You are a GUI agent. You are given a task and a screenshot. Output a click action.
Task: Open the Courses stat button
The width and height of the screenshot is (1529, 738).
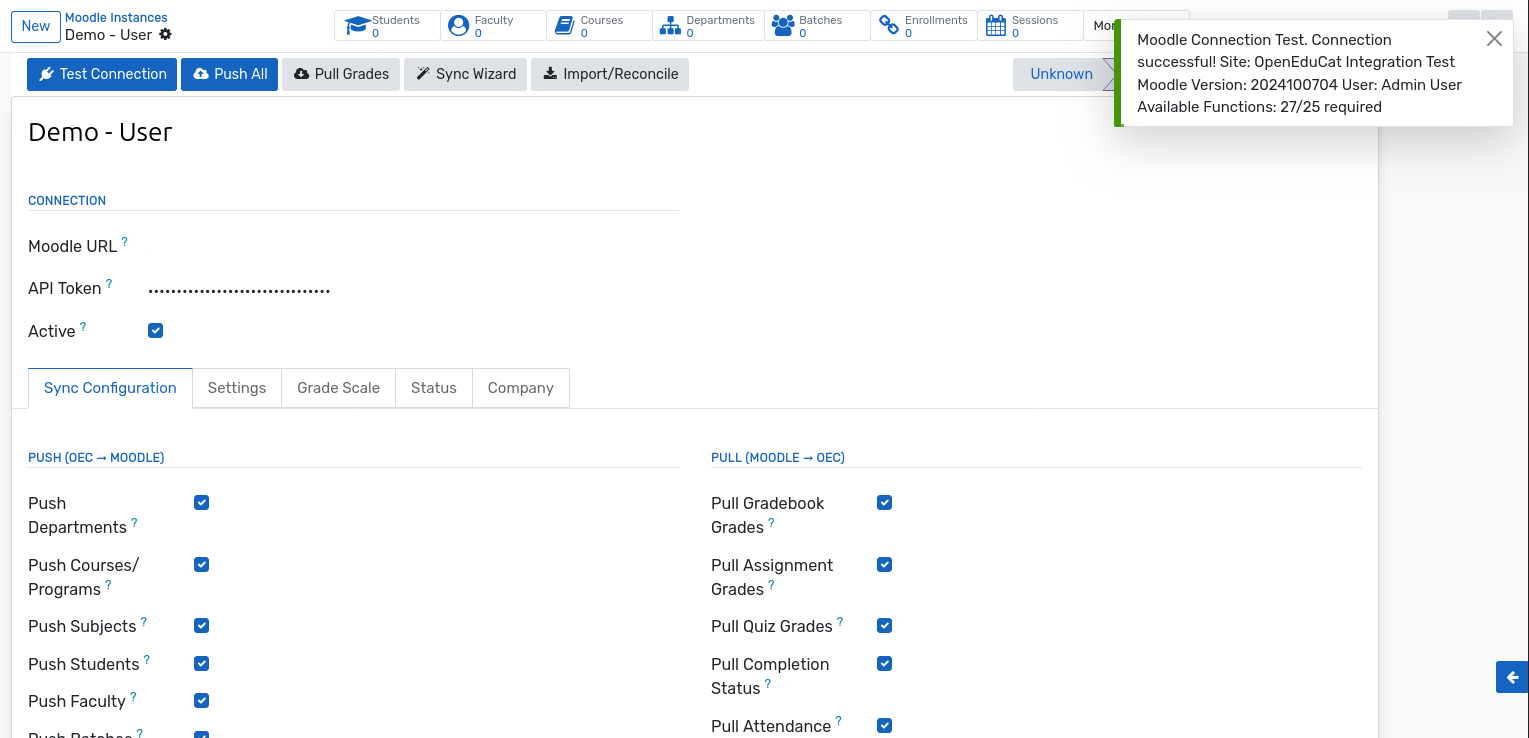pyautogui.click(x=599, y=26)
